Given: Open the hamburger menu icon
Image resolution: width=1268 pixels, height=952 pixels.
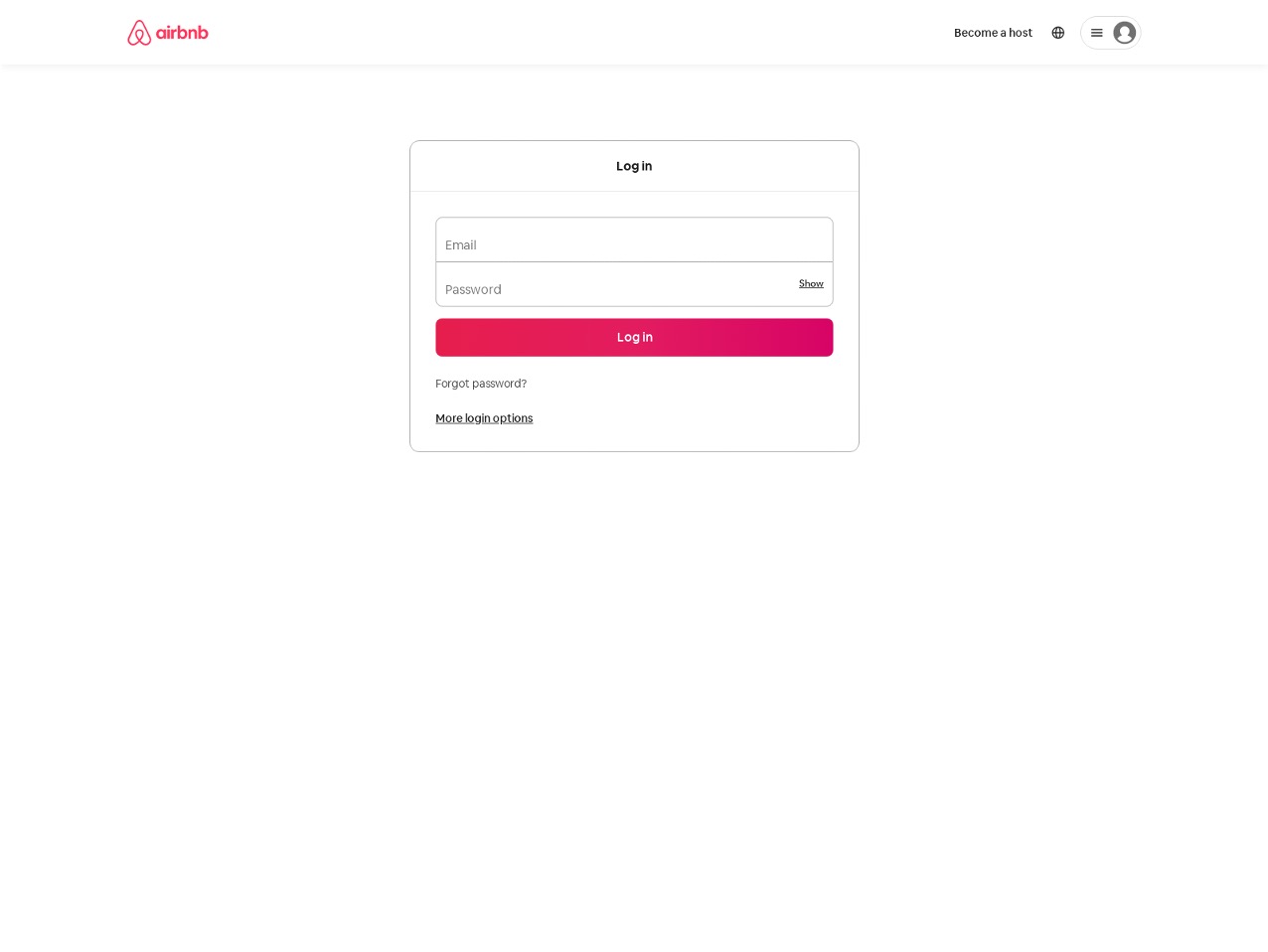Looking at the screenshot, I should pos(1096,33).
